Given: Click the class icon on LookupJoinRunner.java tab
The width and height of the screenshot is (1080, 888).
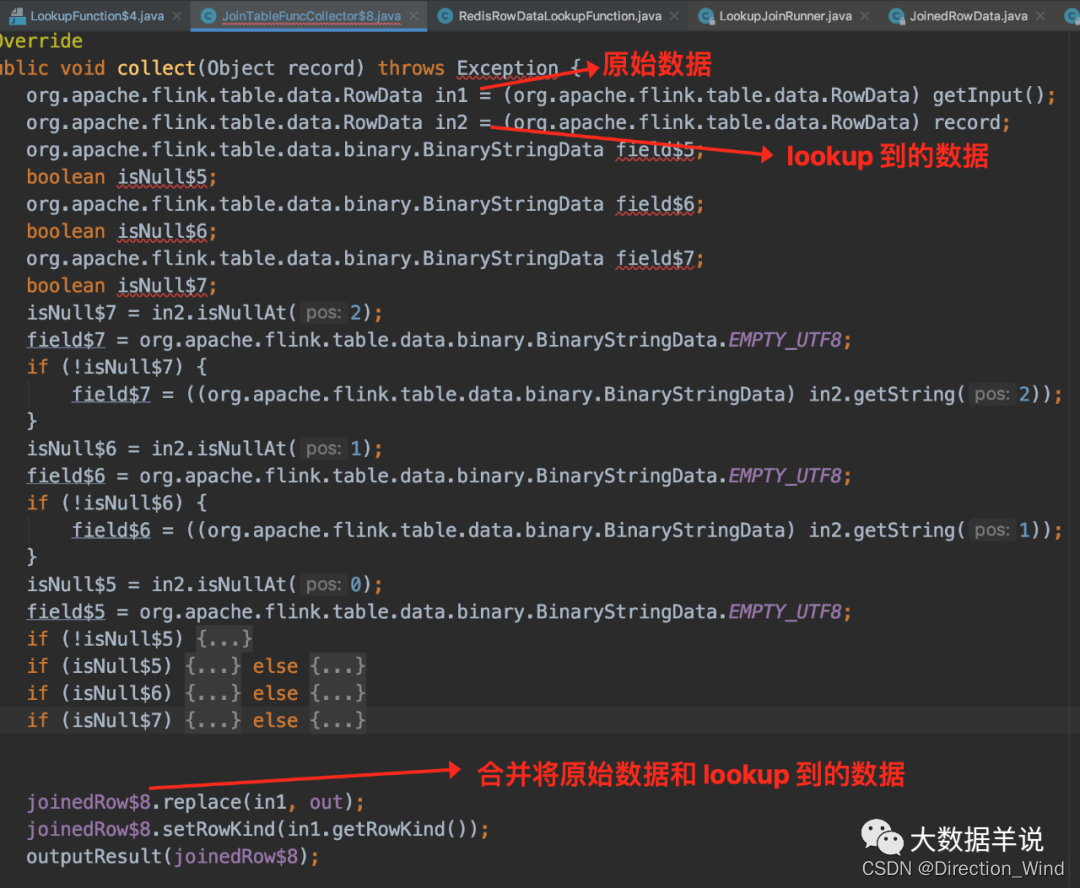Looking at the screenshot, I should (x=707, y=16).
